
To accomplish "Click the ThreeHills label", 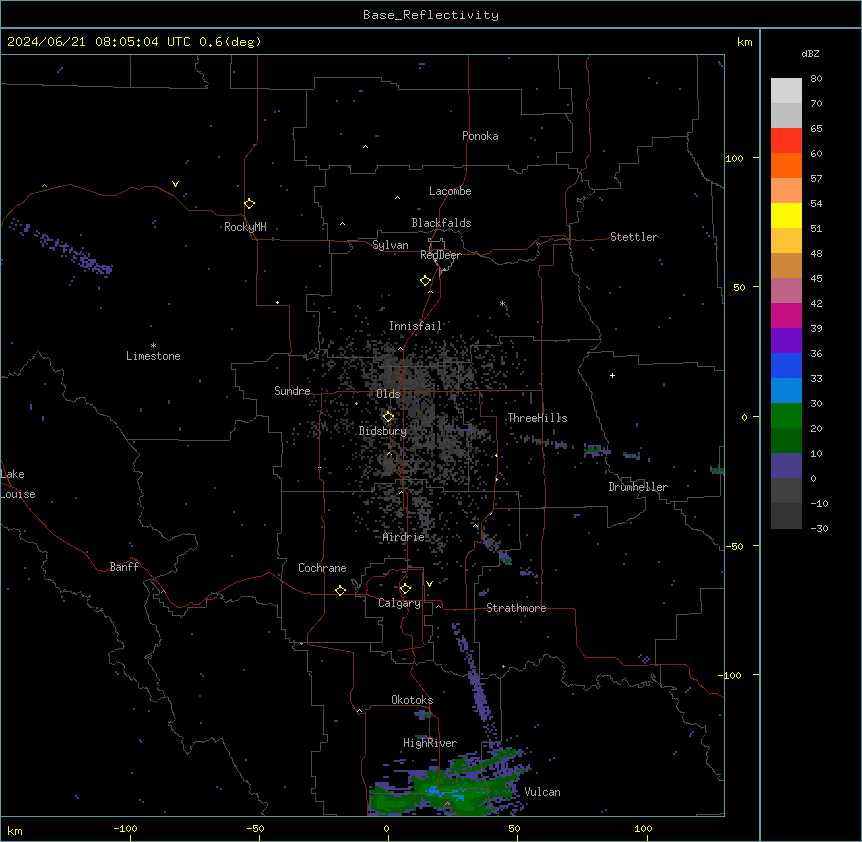I will (537, 418).
